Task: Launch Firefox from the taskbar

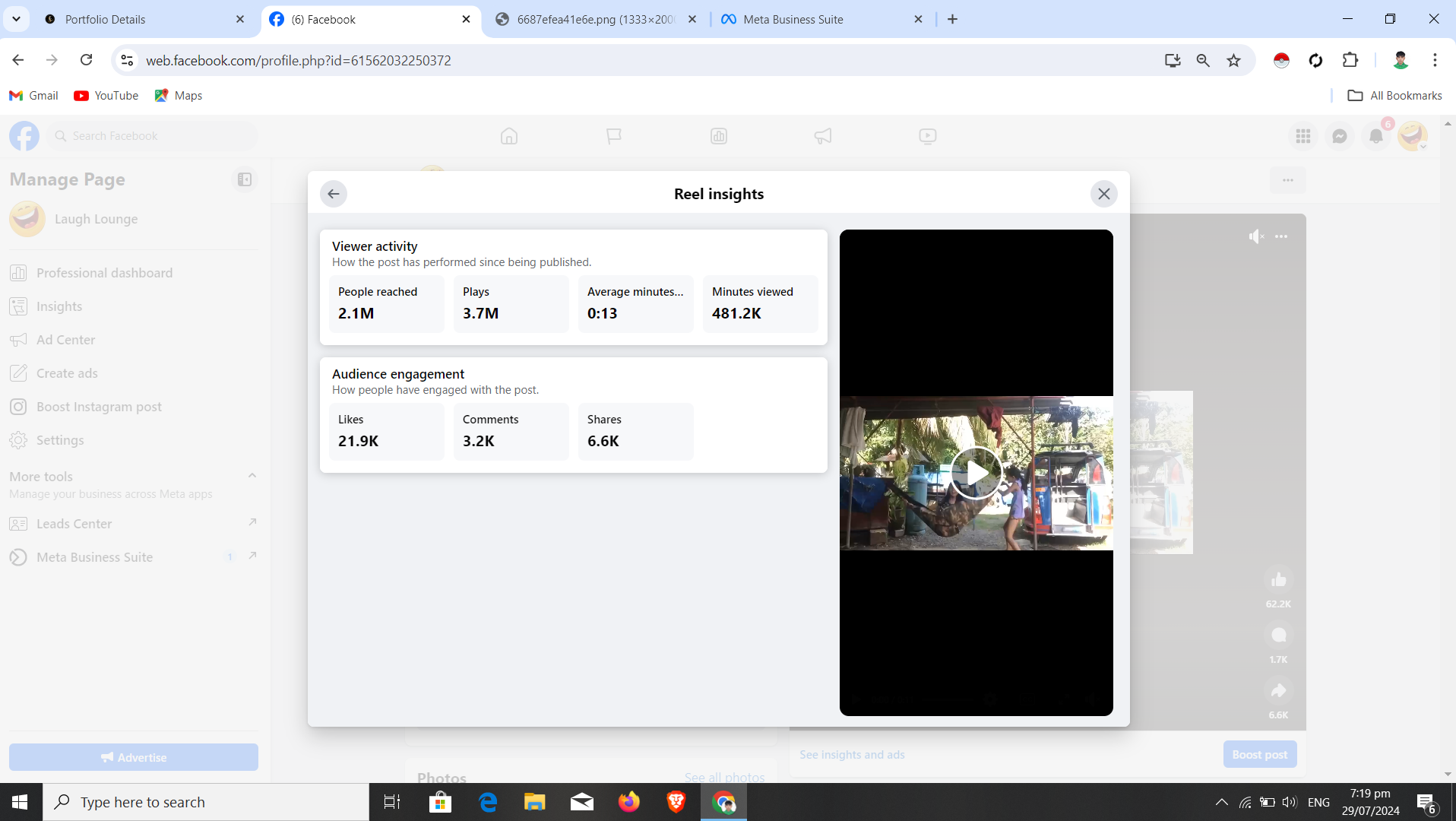Action: point(629,802)
